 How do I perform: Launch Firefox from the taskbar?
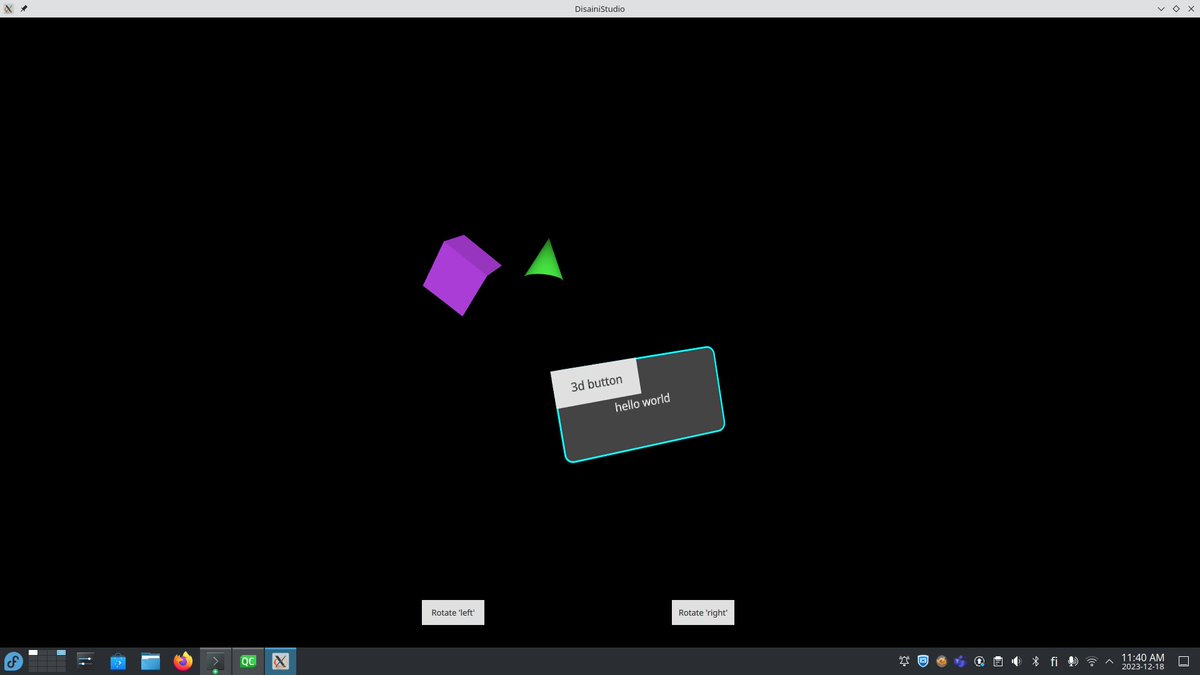pos(183,661)
